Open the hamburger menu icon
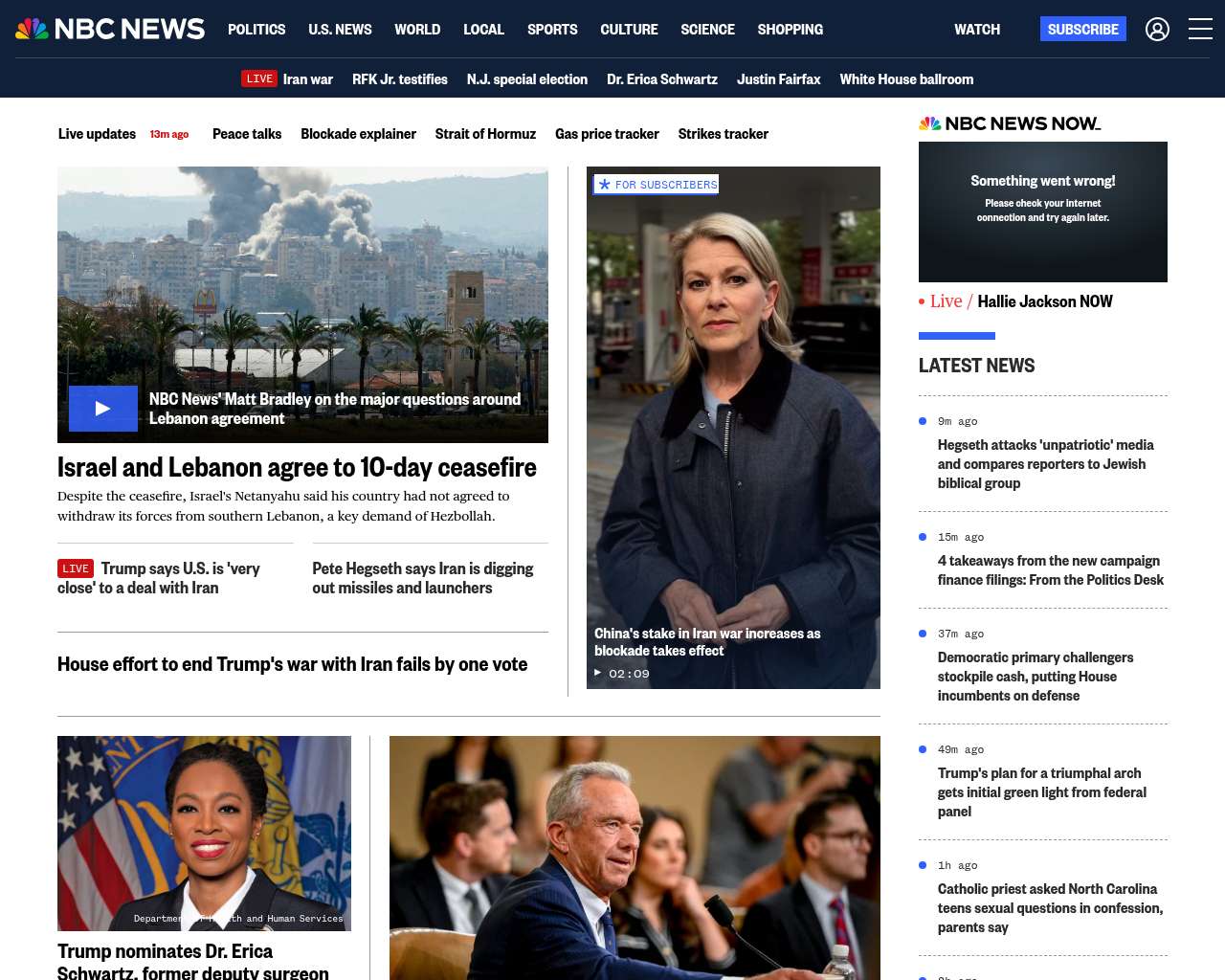1225x980 pixels. click(x=1200, y=30)
